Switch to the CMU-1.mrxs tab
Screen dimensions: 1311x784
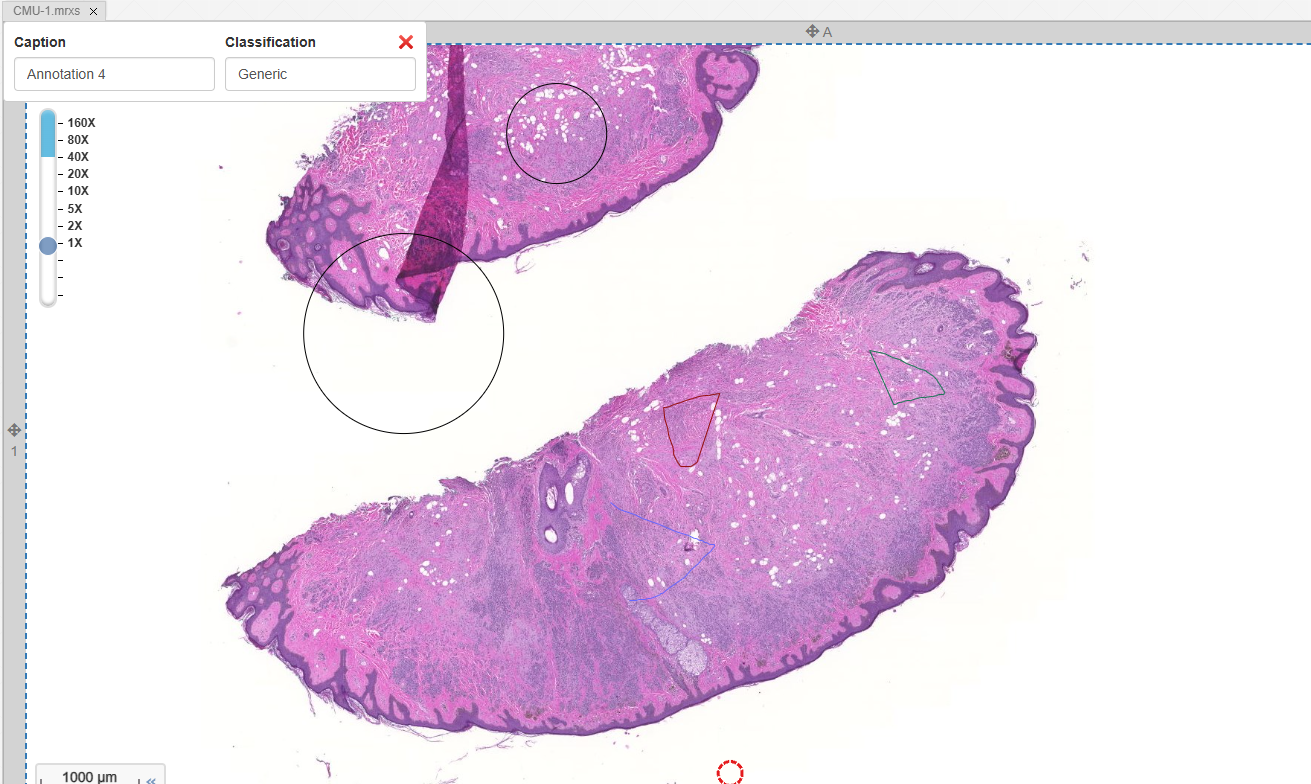[x=46, y=11]
